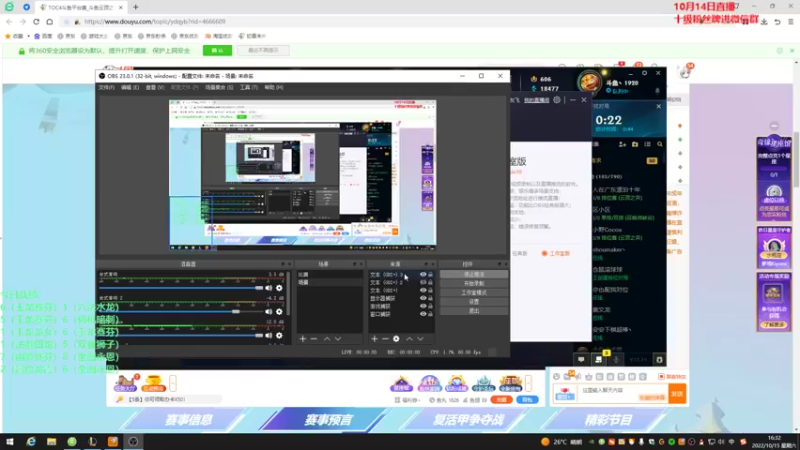Open the first mixer channel settings gear
This screenshot has height=450, width=800.
[x=279, y=288]
